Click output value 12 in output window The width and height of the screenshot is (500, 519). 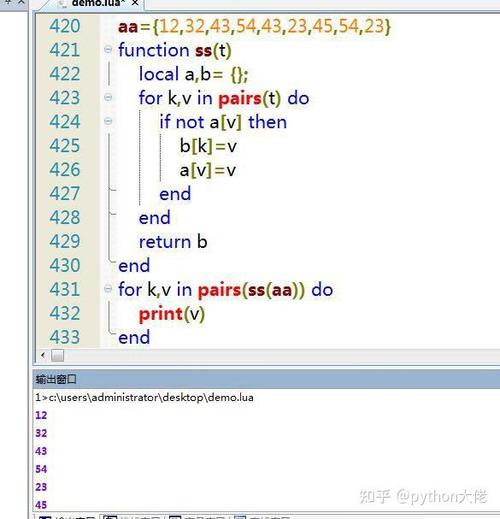click(41, 415)
